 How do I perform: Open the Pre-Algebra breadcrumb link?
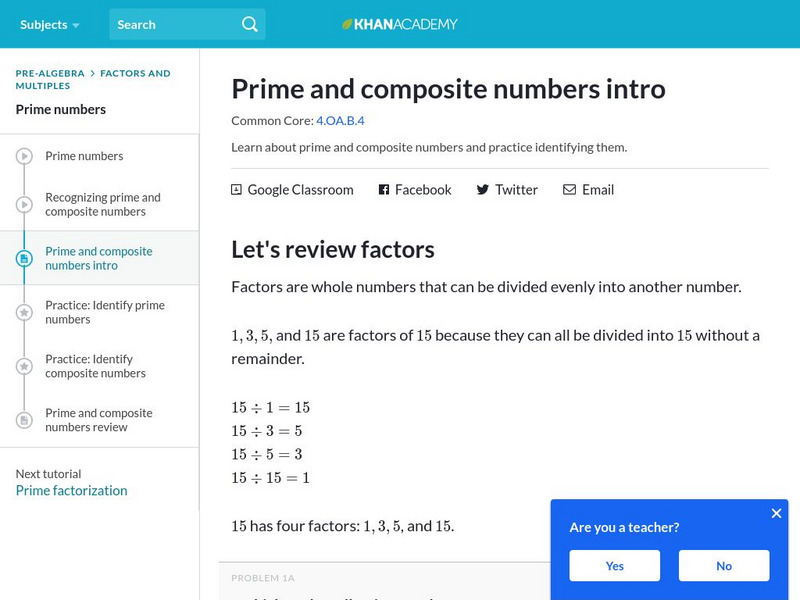[x=50, y=73]
